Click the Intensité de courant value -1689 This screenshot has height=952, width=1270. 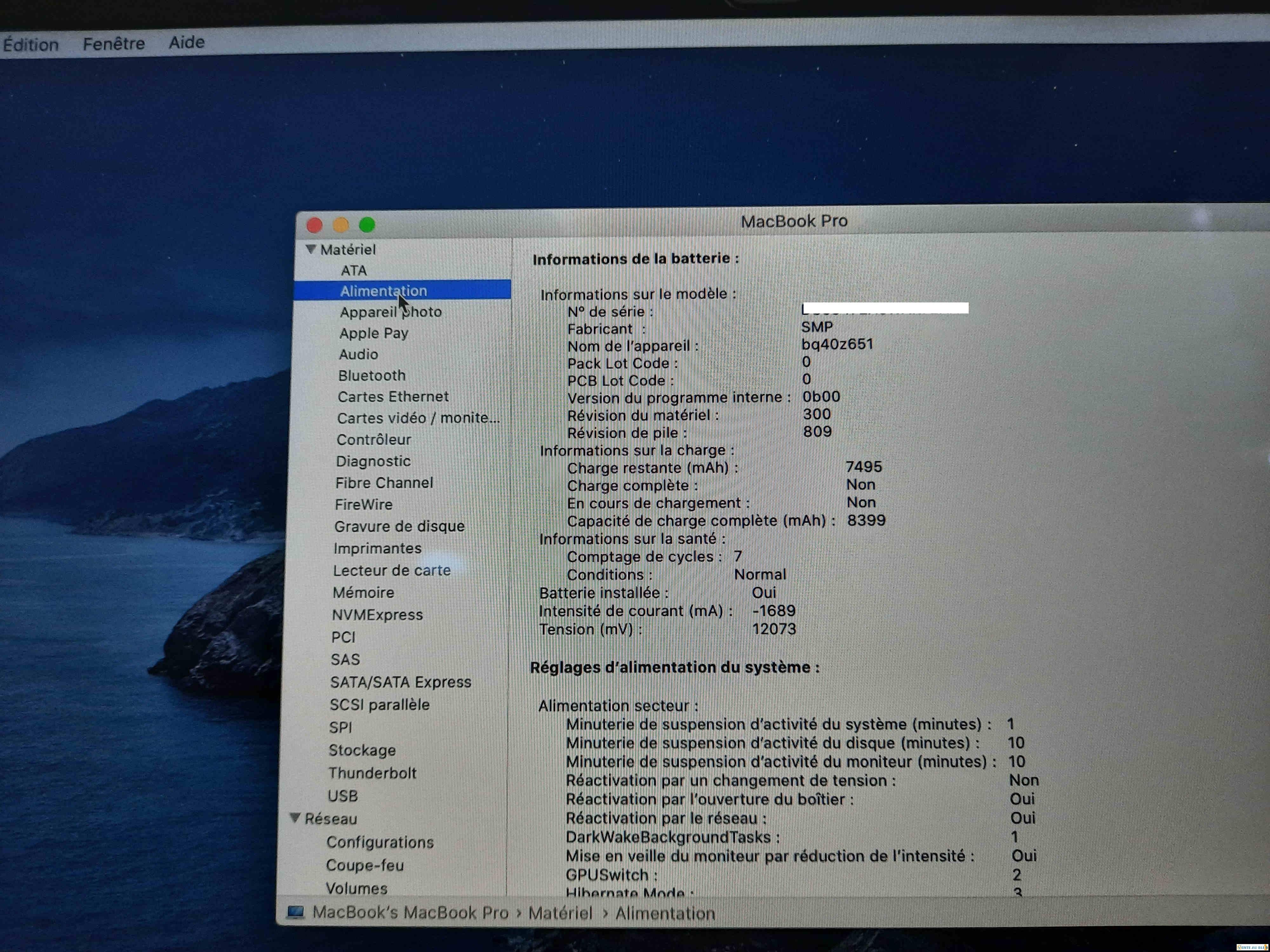774,611
